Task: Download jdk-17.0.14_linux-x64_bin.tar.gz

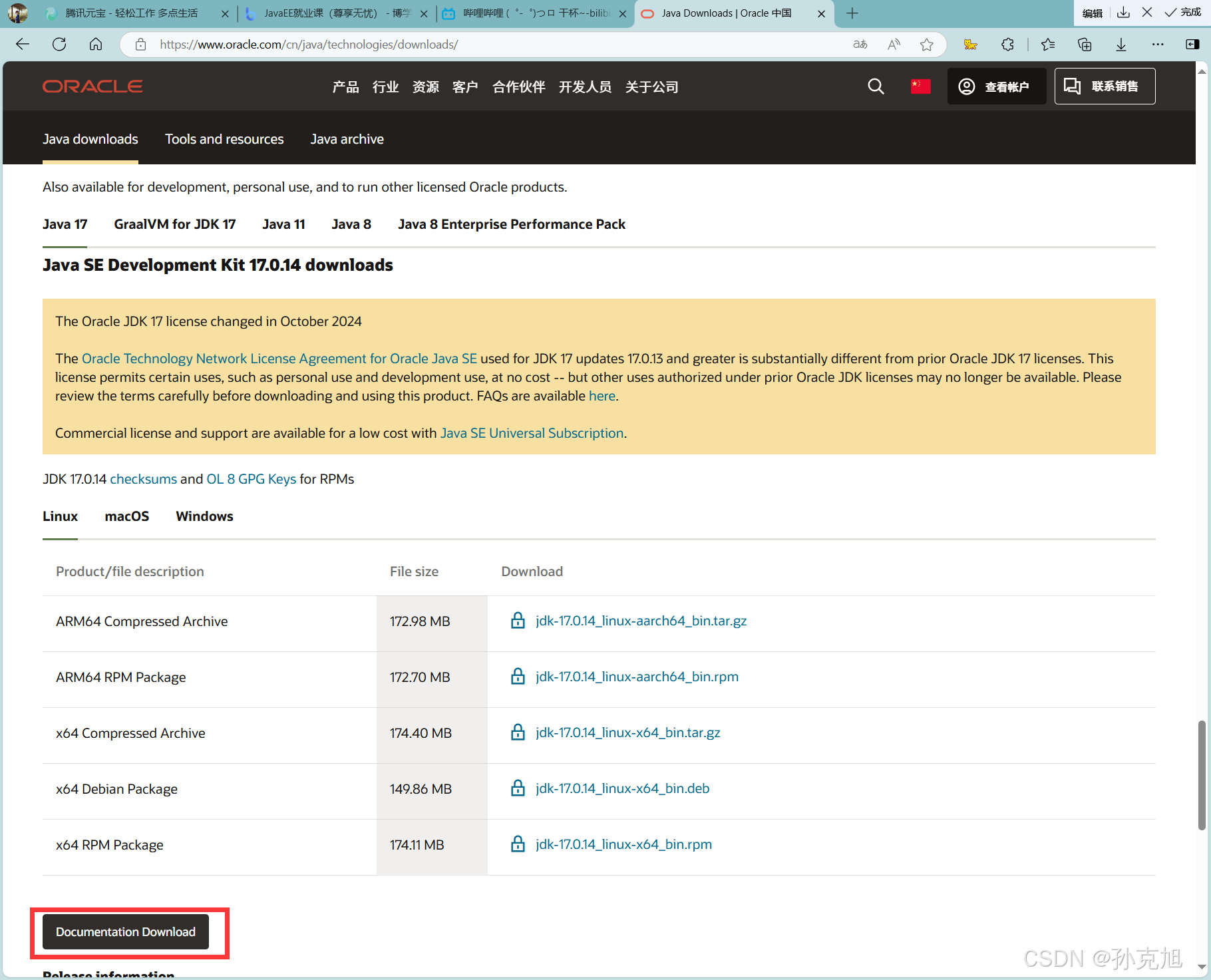Action: pos(627,733)
